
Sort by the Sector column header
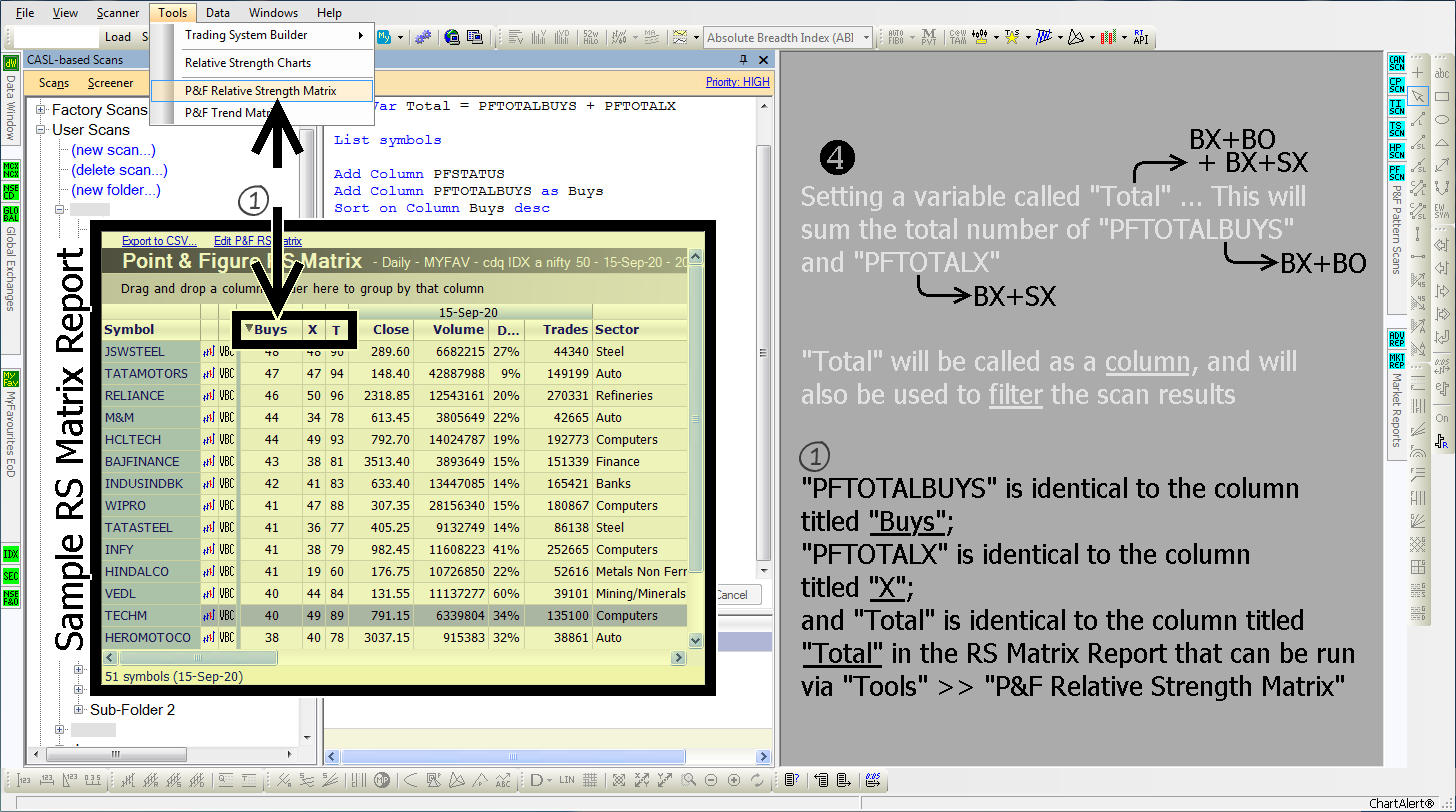(x=640, y=329)
